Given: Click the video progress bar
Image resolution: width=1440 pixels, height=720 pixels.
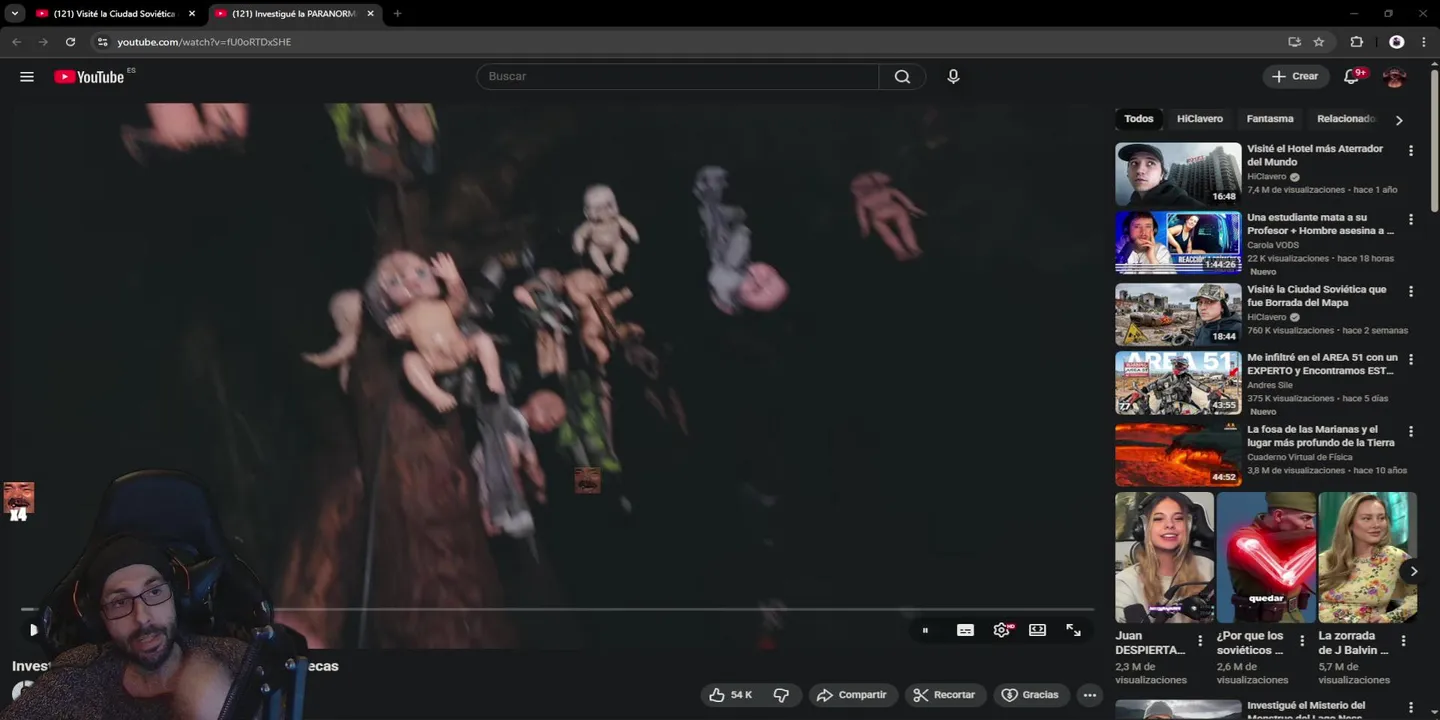Looking at the screenshot, I should pyautogui.click(x=557, y=609).
